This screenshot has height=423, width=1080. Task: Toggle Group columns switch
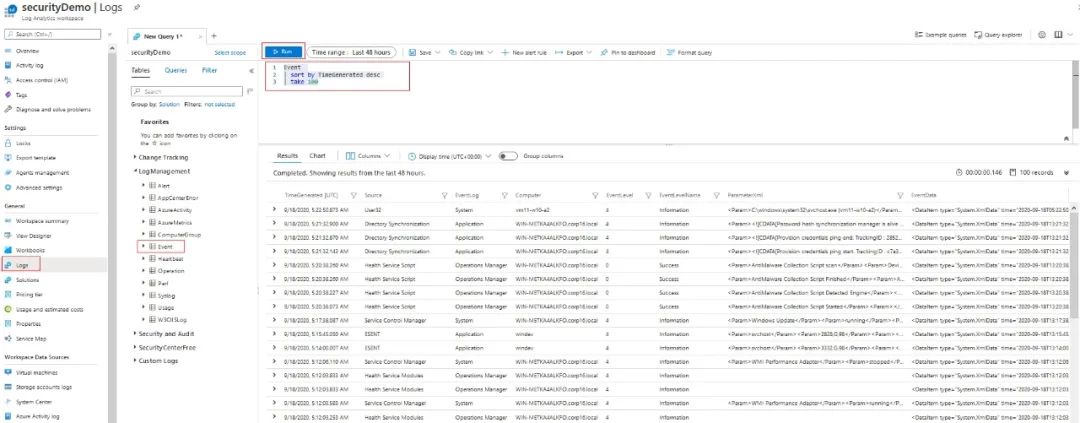508,156
